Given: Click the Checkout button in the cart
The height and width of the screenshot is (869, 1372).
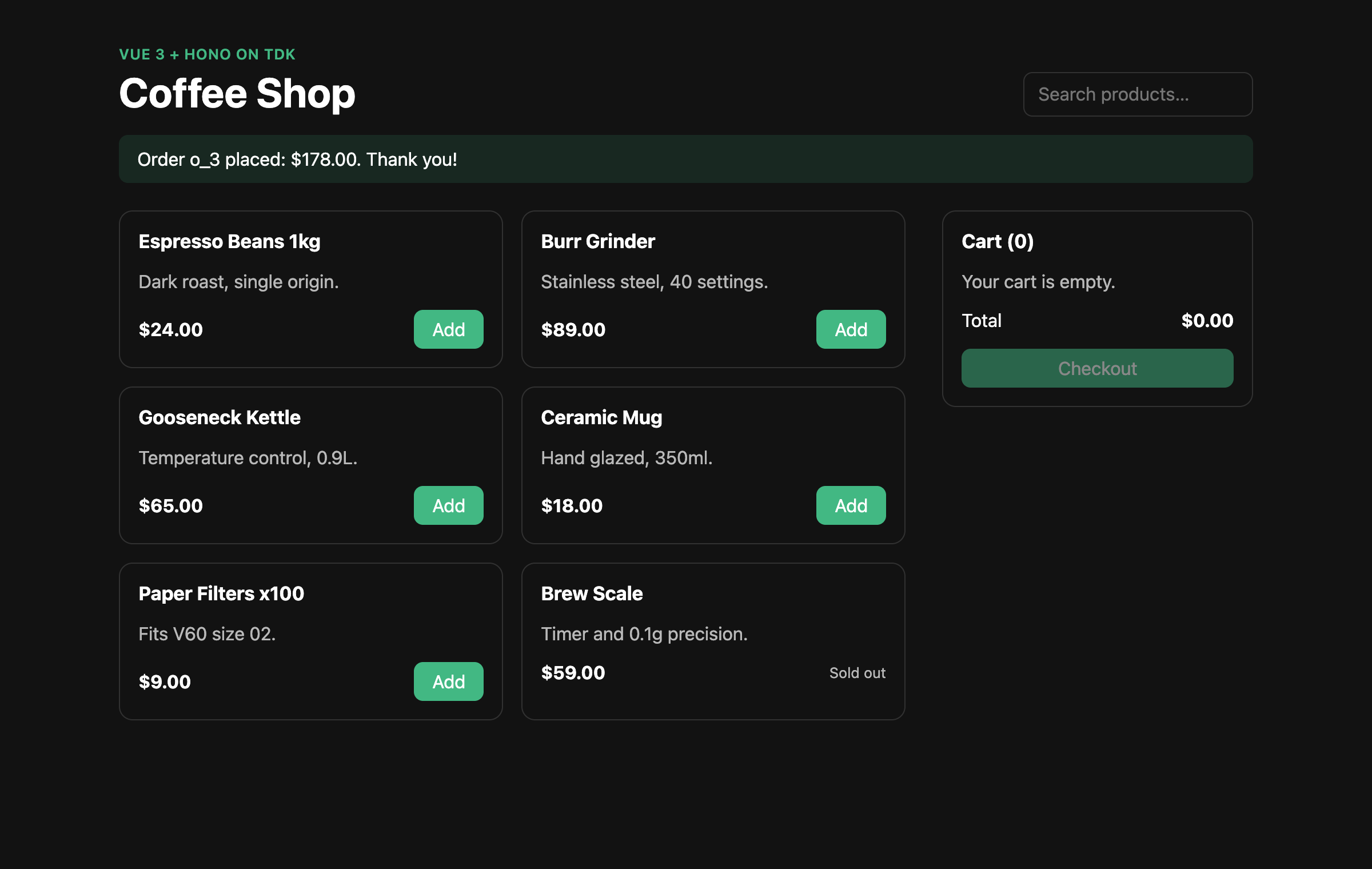Looking at the screenshot, I should click(x=1097, y=368).
